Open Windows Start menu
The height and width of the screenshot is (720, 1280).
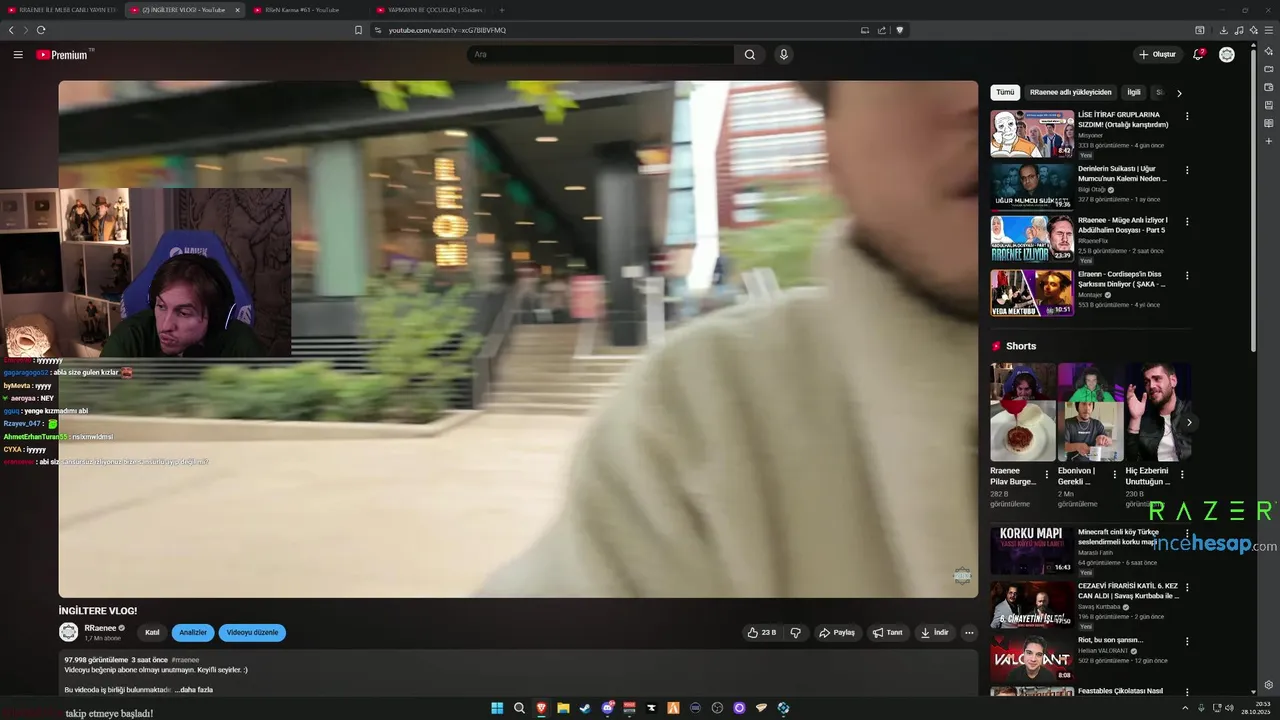tap(497, 708)
